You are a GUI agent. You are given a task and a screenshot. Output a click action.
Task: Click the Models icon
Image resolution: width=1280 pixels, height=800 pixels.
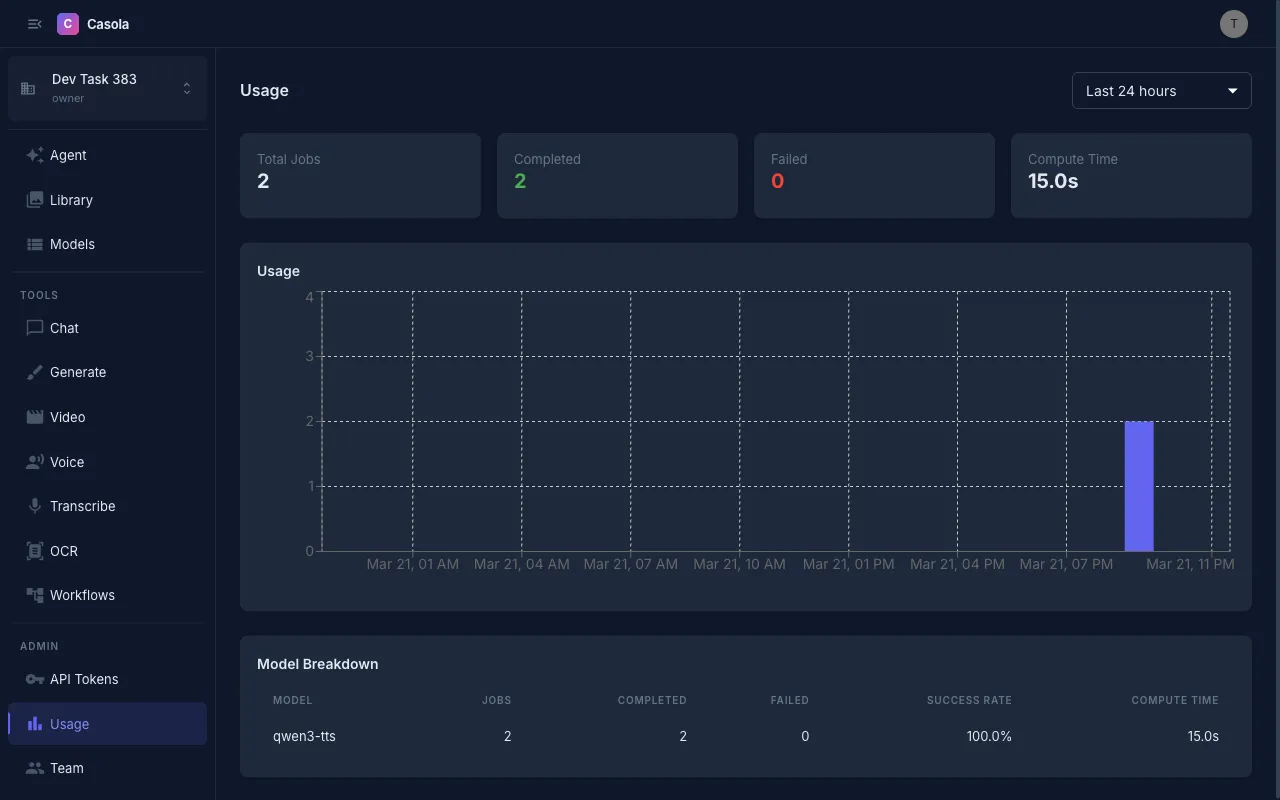click(34, 244)
